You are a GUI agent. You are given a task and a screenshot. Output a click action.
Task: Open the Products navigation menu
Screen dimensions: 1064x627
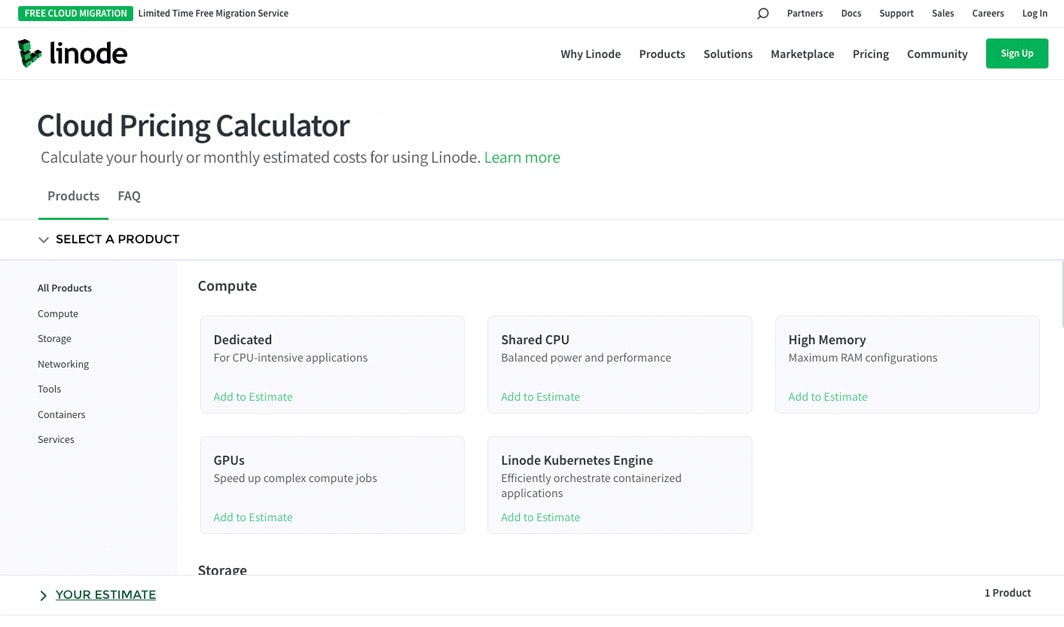tap(662, 54)
